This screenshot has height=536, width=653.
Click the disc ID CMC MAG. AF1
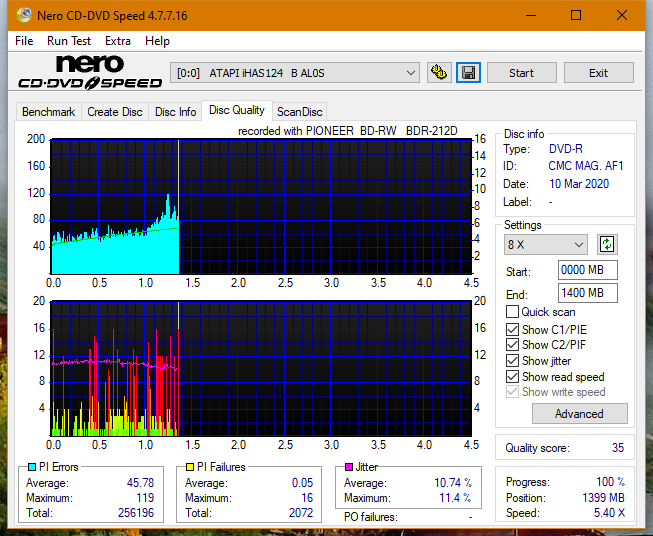pyautogui.click(x=586, y=166)
